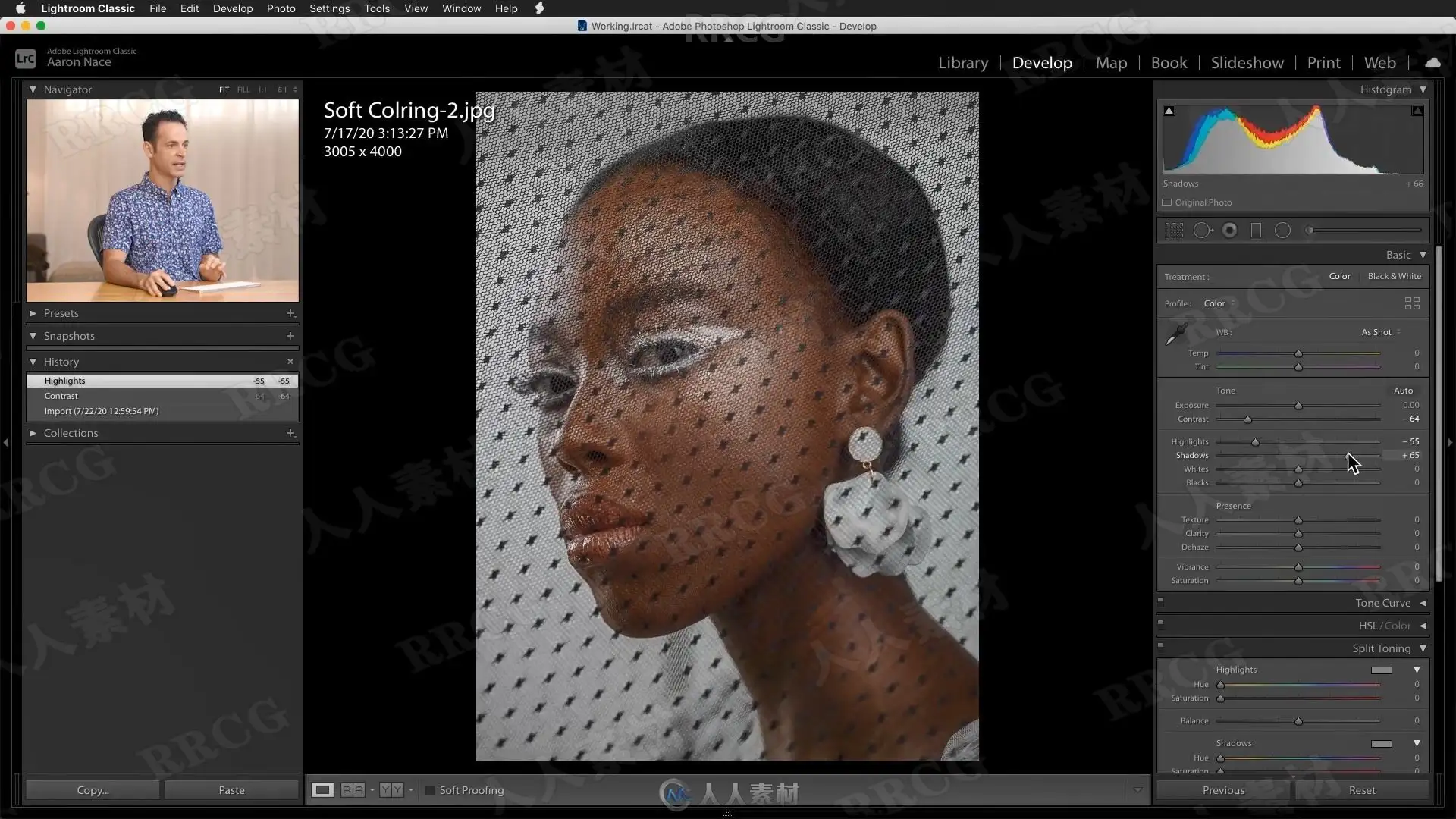Image resolution: width=1456 pixels, height=819 pixels.
Task: Set treatment to Color
Action: tap(1339, 277)
